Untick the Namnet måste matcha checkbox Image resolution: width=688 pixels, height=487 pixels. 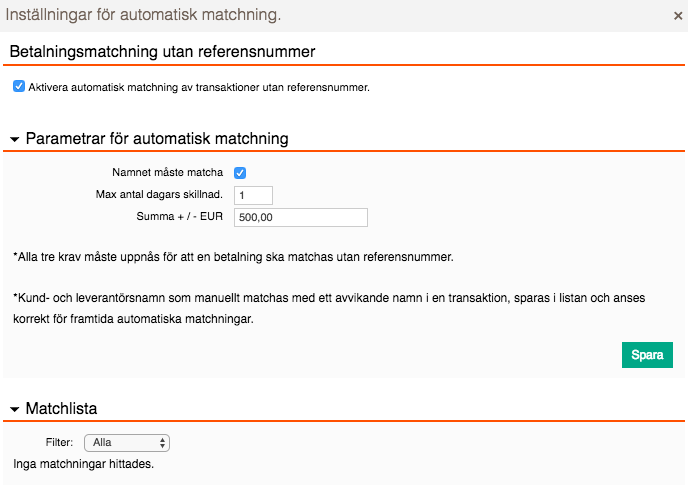click(240, 173)
